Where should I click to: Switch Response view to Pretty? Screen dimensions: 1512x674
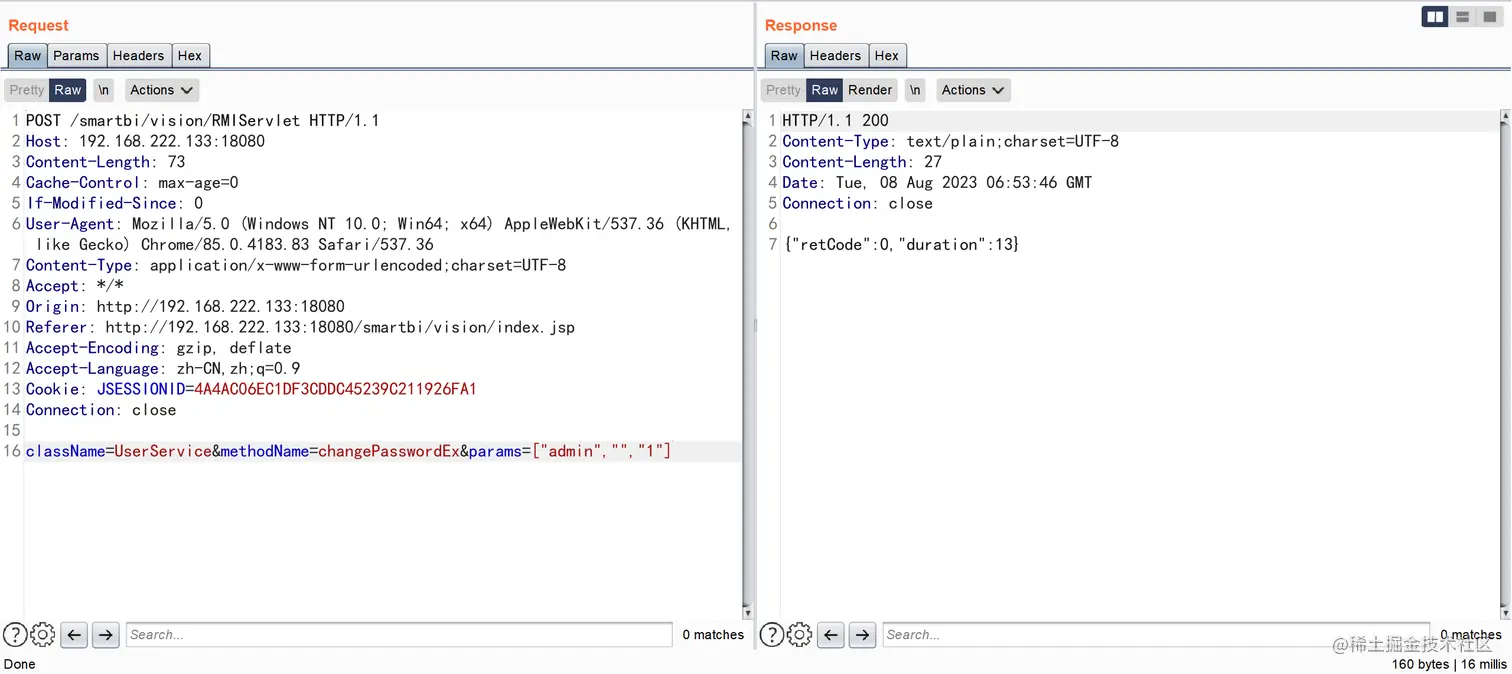click(783, 90)
